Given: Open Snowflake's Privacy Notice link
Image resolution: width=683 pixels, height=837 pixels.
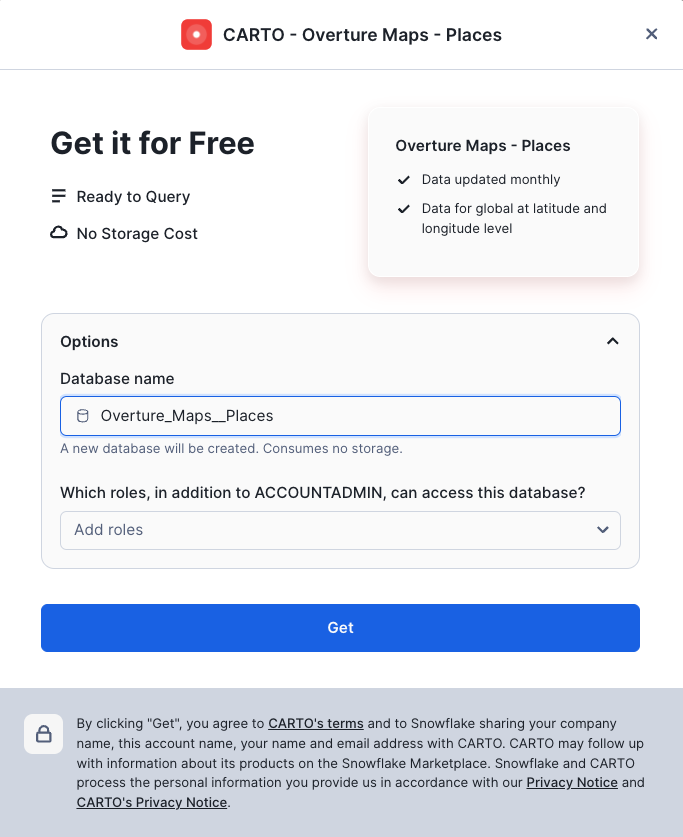Looking at the screenshot, I should 571,782.
